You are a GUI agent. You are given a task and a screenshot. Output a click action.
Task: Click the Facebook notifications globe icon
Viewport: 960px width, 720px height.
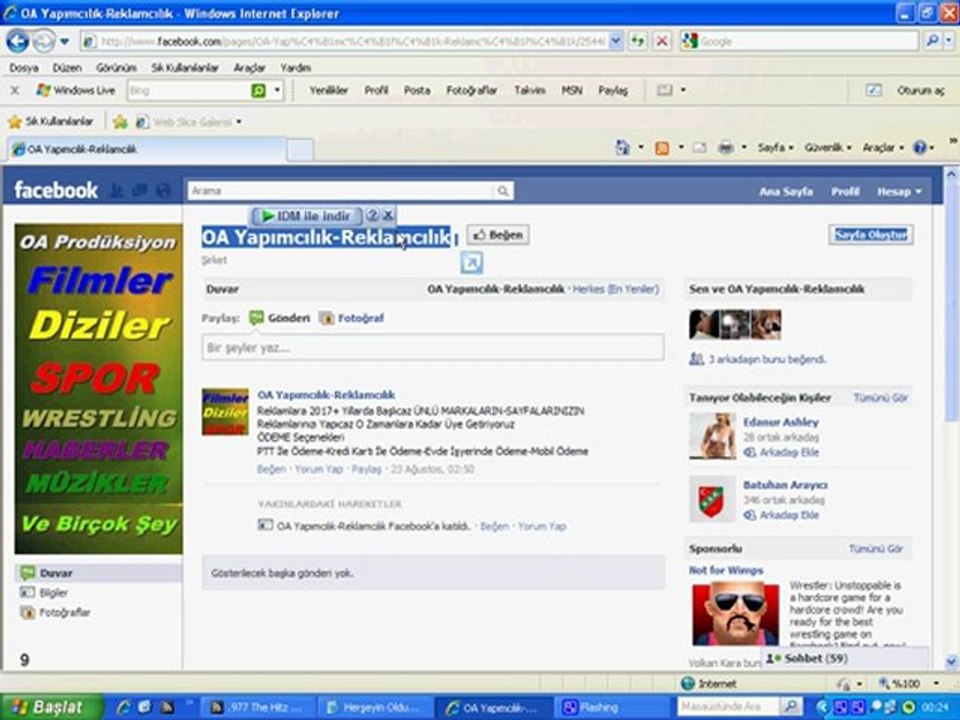pos(163,191)
